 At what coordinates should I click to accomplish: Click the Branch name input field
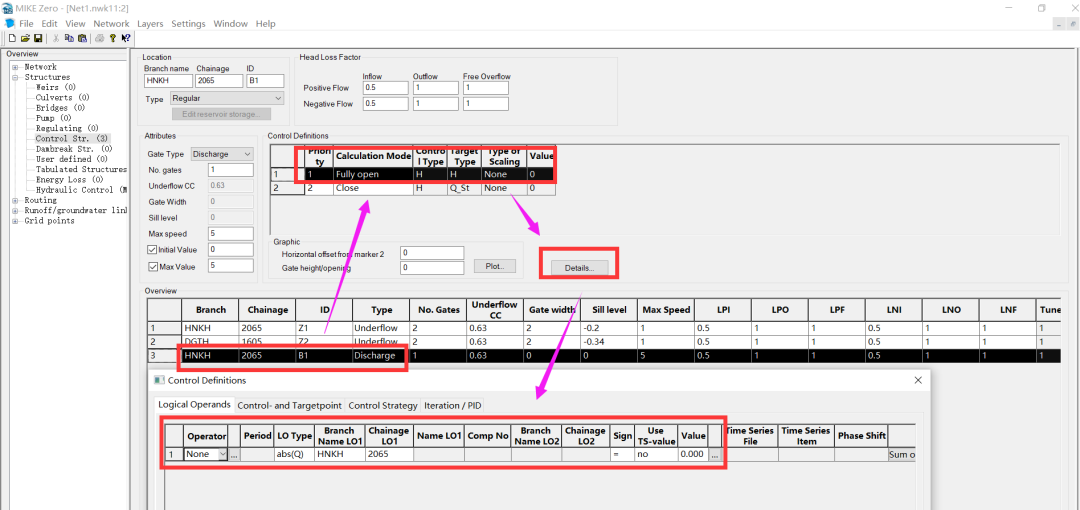[169, 81]
